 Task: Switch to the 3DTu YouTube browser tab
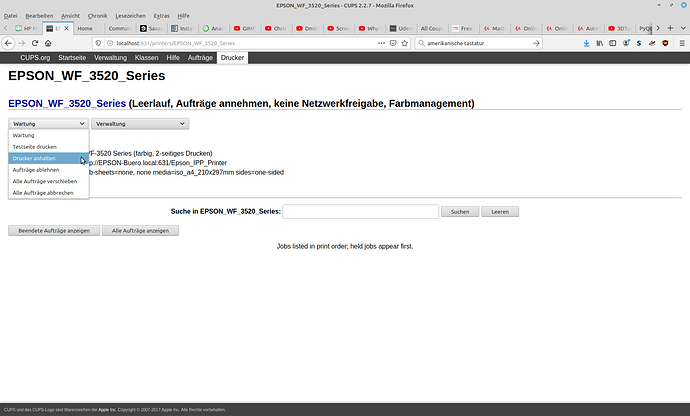(x=619, y=28)
